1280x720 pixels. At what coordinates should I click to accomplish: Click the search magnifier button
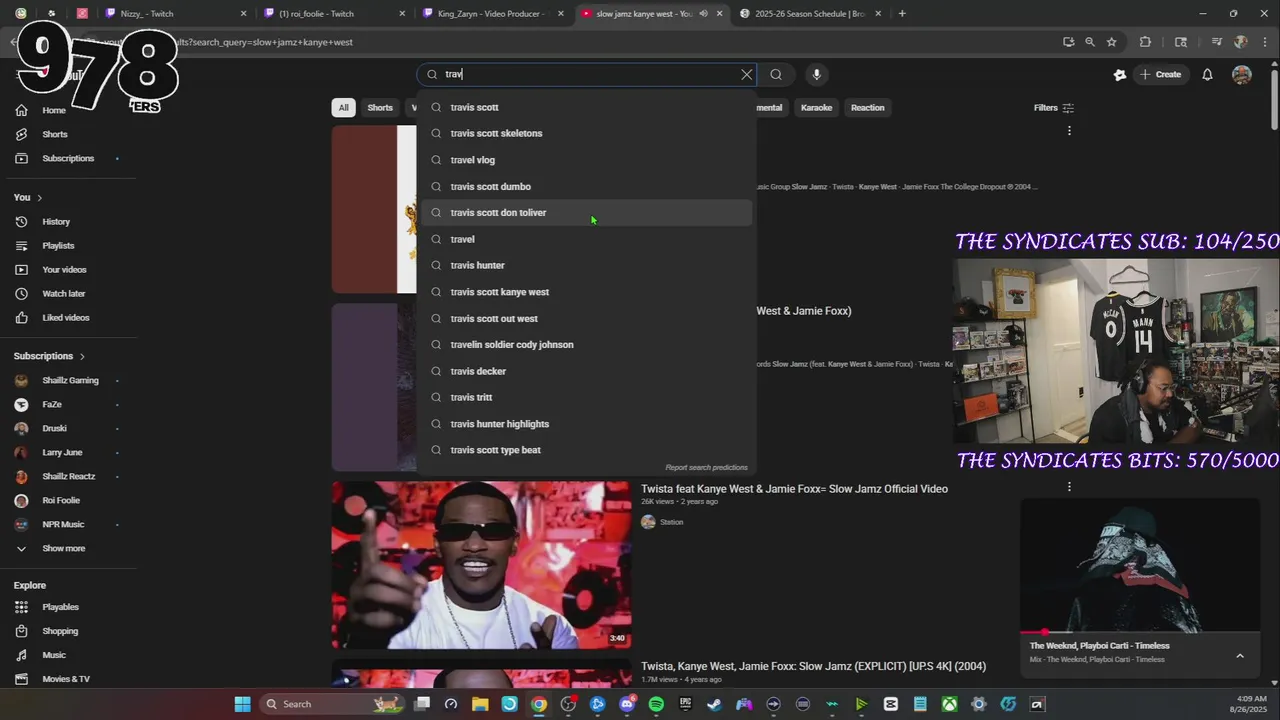[776, 74]
